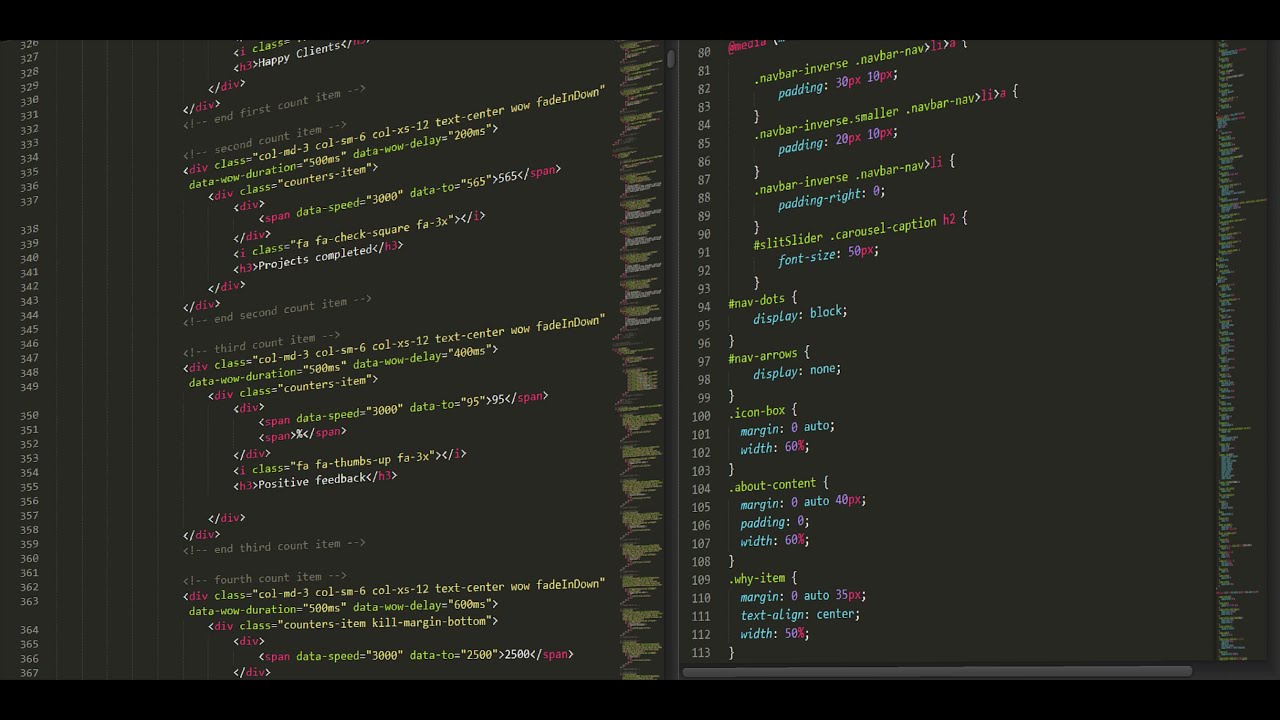Click data-wow-delay="400ms" attribute
This screenshot has width=1280, height=720.
(425, 357)
